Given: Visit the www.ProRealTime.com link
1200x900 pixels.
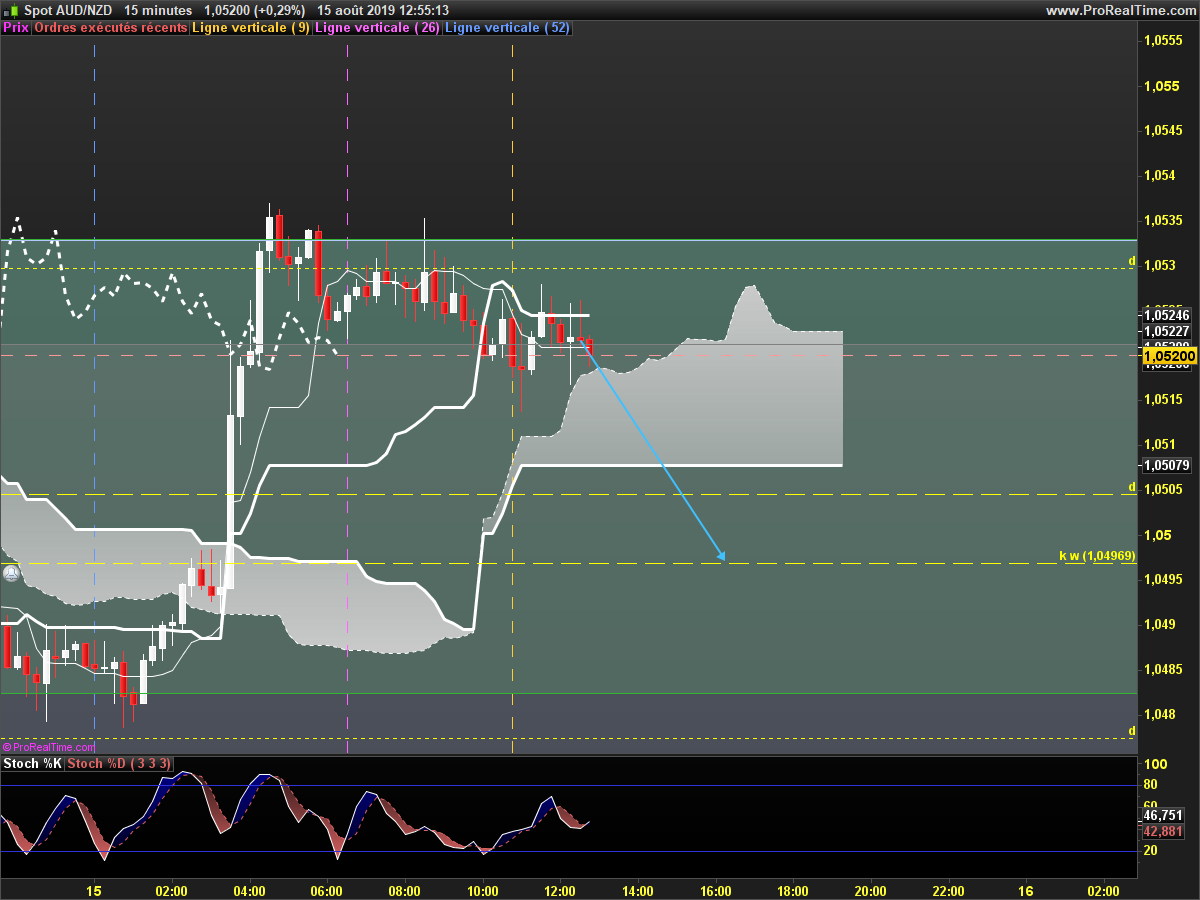Looking at the screenshot, I should pyautogui.click(x=1120, y=10).
